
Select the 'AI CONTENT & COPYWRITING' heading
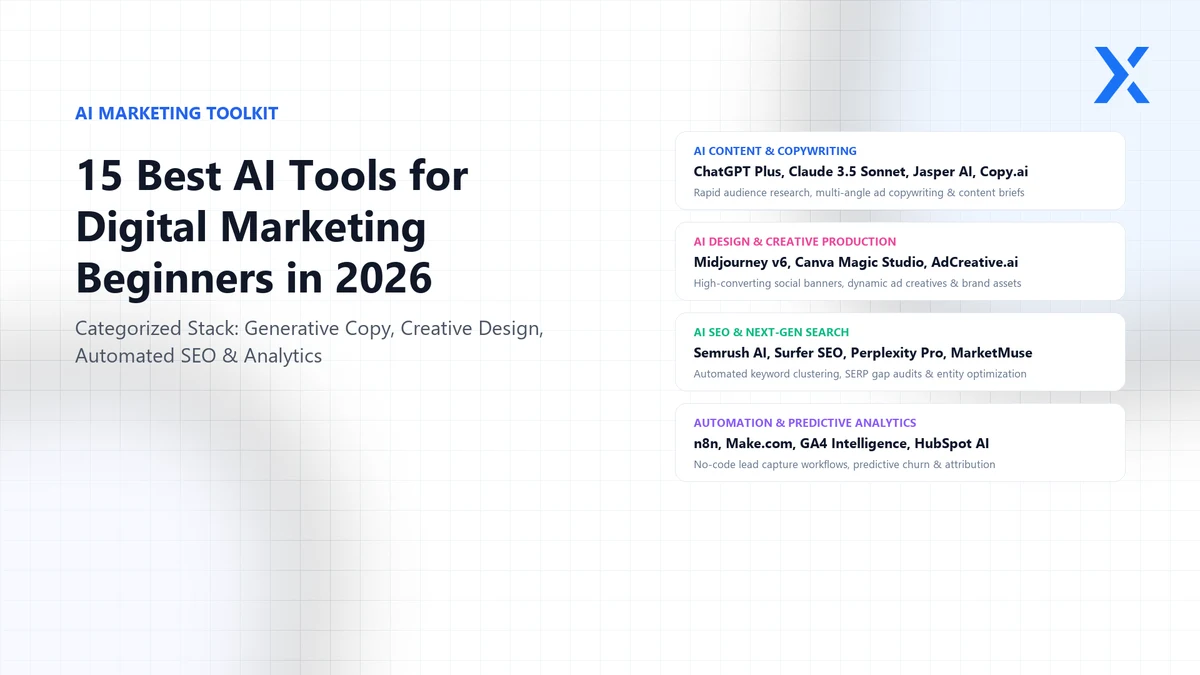tap(775, 151)
